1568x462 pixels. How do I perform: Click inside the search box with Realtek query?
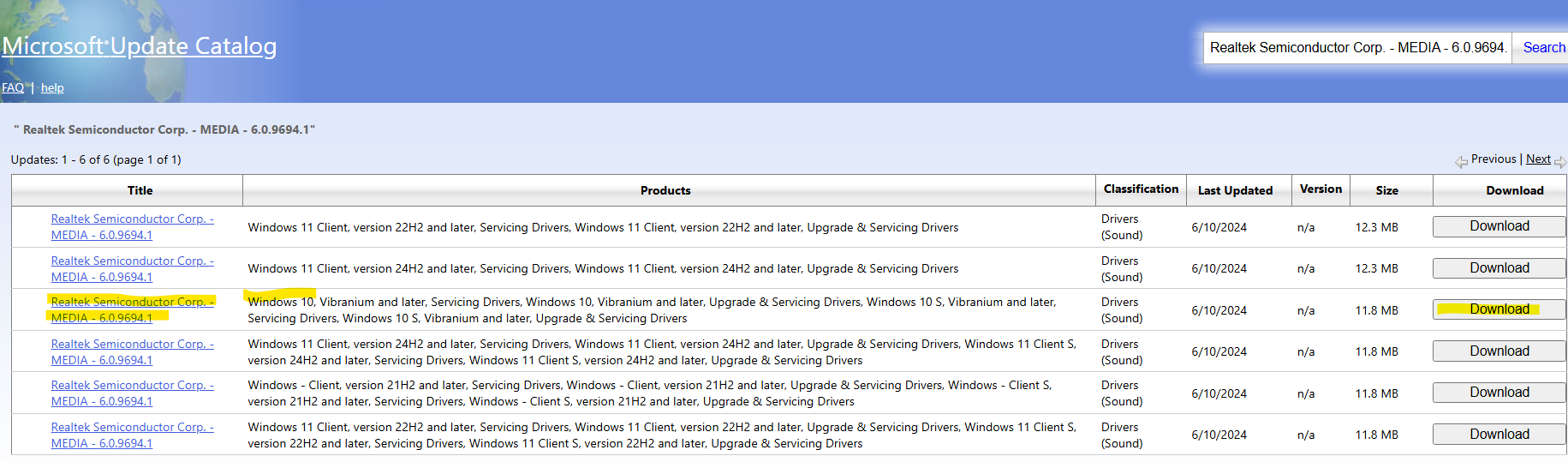click(1357, 48)
